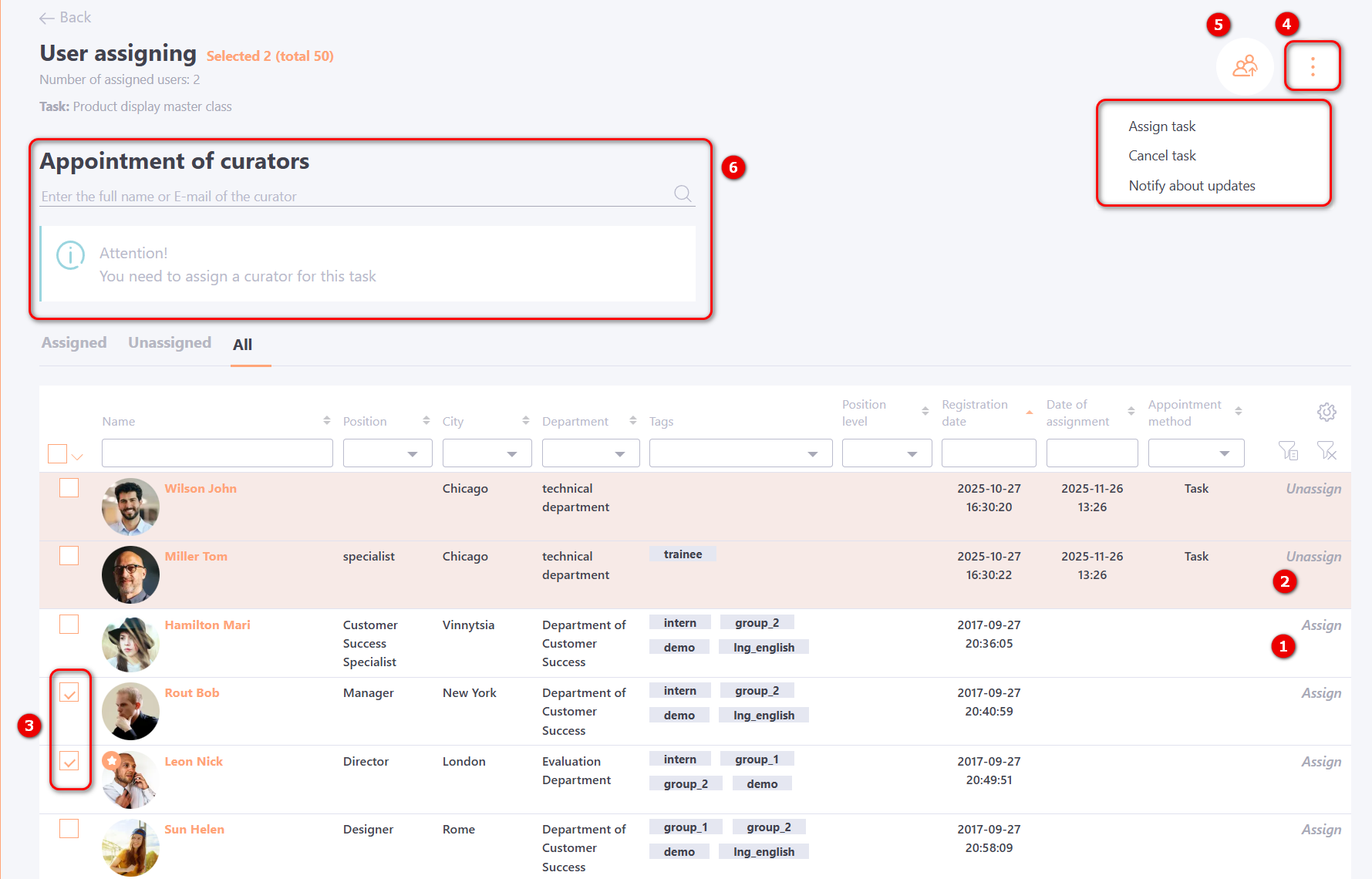
Task: Click the table settings gear icon
Action: click(1326, 412)
